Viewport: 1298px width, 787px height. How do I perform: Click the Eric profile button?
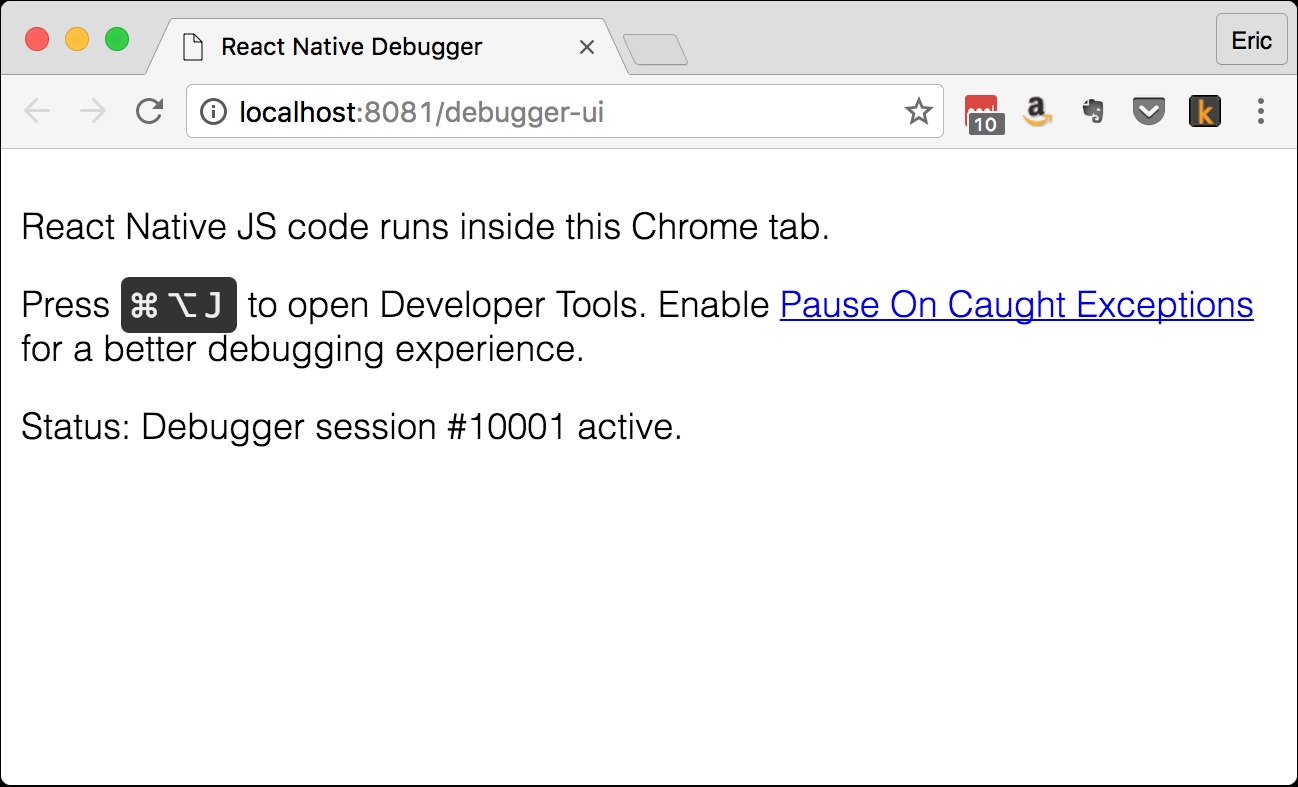coord(1251,40)
